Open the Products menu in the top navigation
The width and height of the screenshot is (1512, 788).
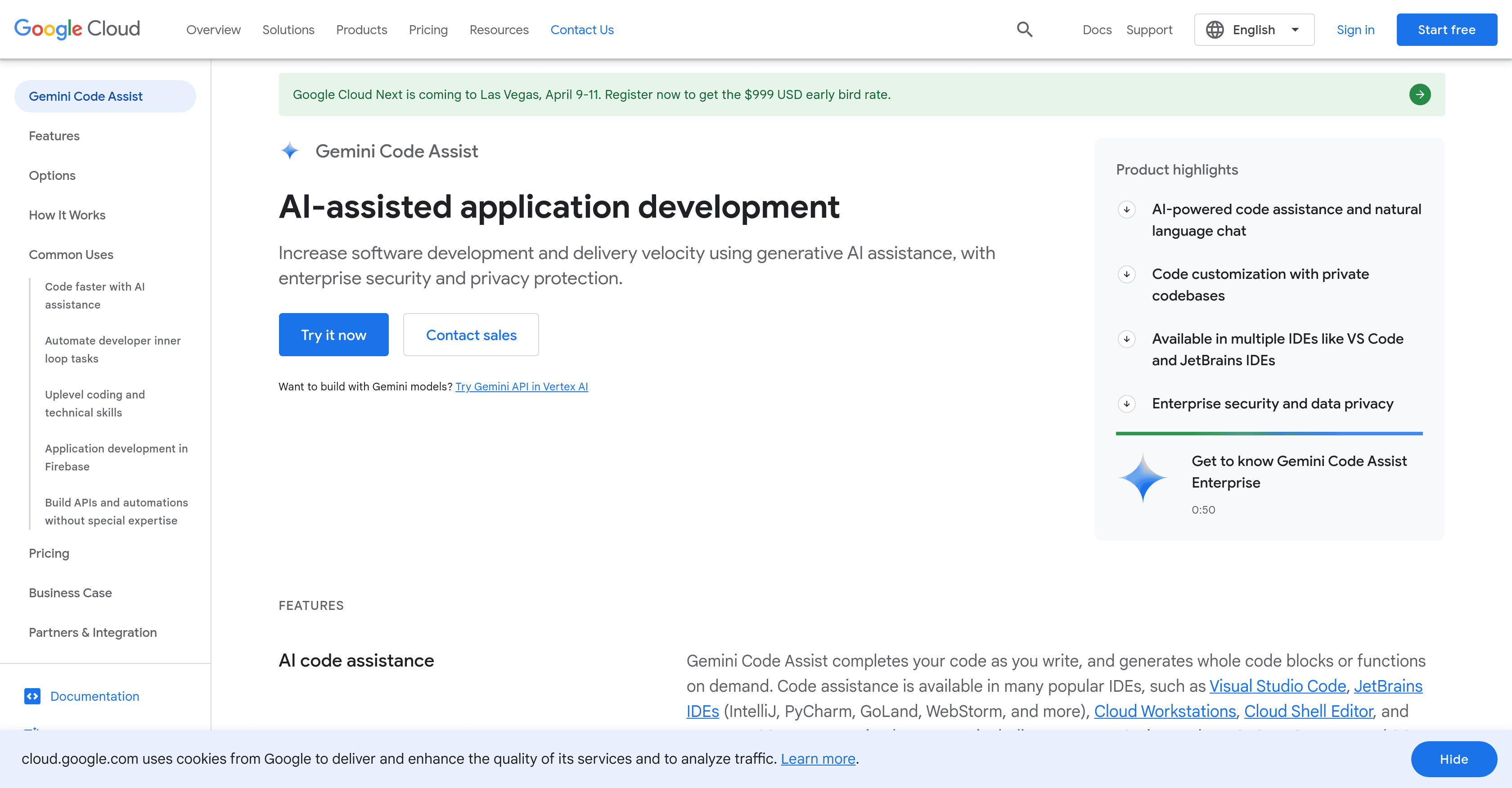click(361, 30)
